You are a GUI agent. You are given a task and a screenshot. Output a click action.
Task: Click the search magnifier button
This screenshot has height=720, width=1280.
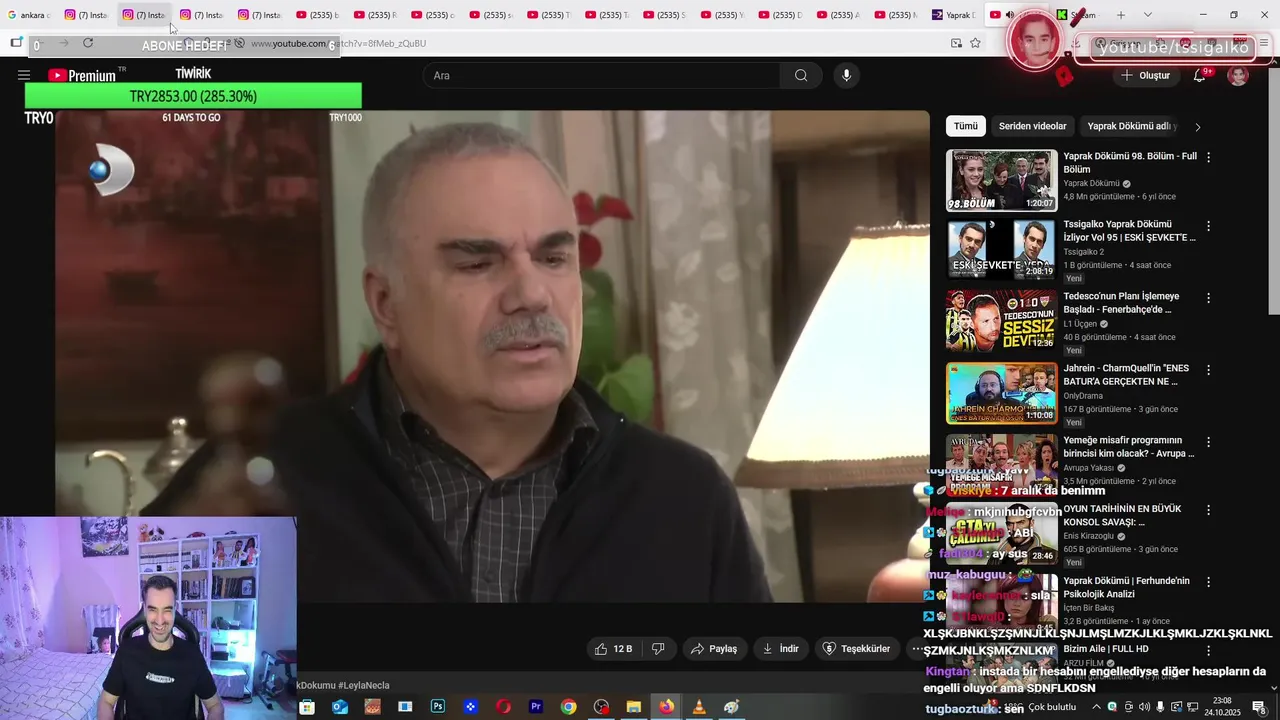801,75
